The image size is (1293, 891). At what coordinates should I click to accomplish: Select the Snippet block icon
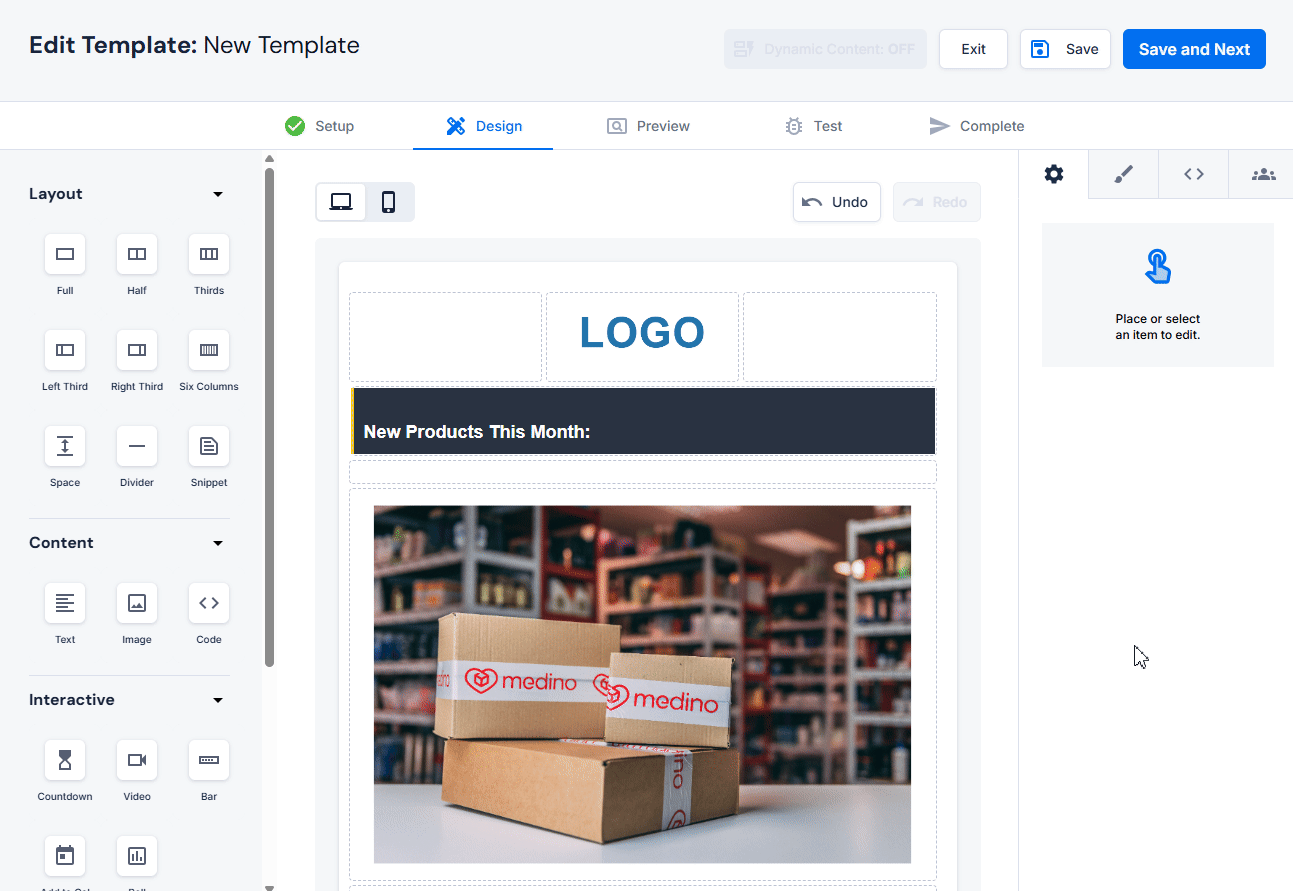(209, 447)
